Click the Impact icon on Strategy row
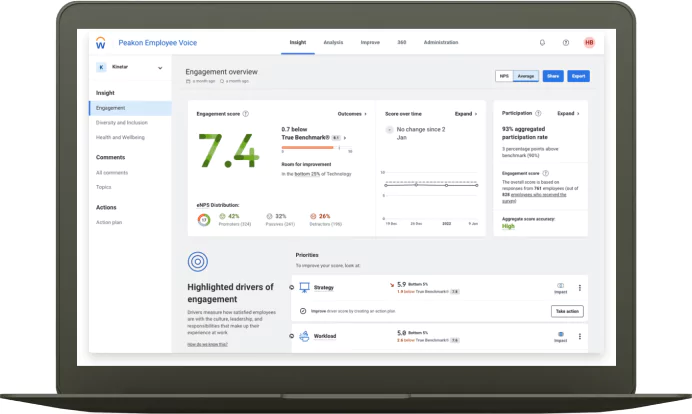Image resolution: width=692 pixels, height=414 pixels. 560,286
